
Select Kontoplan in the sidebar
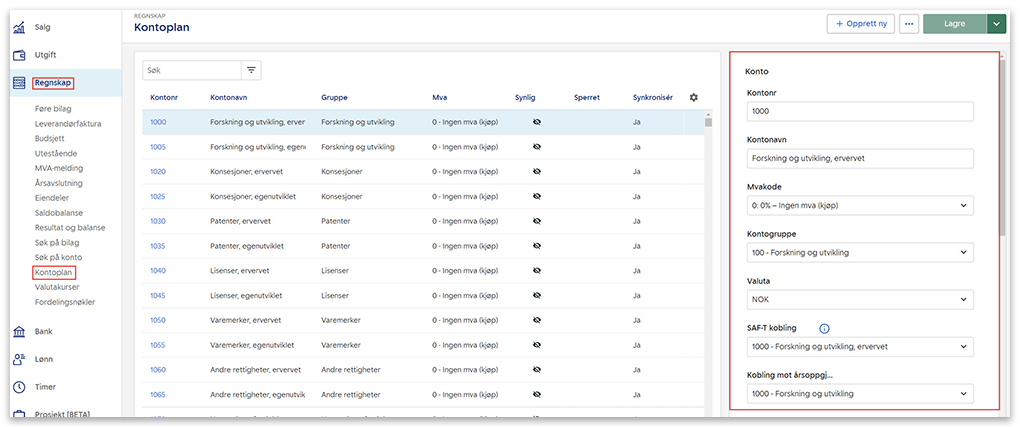(x=54, y=272)
